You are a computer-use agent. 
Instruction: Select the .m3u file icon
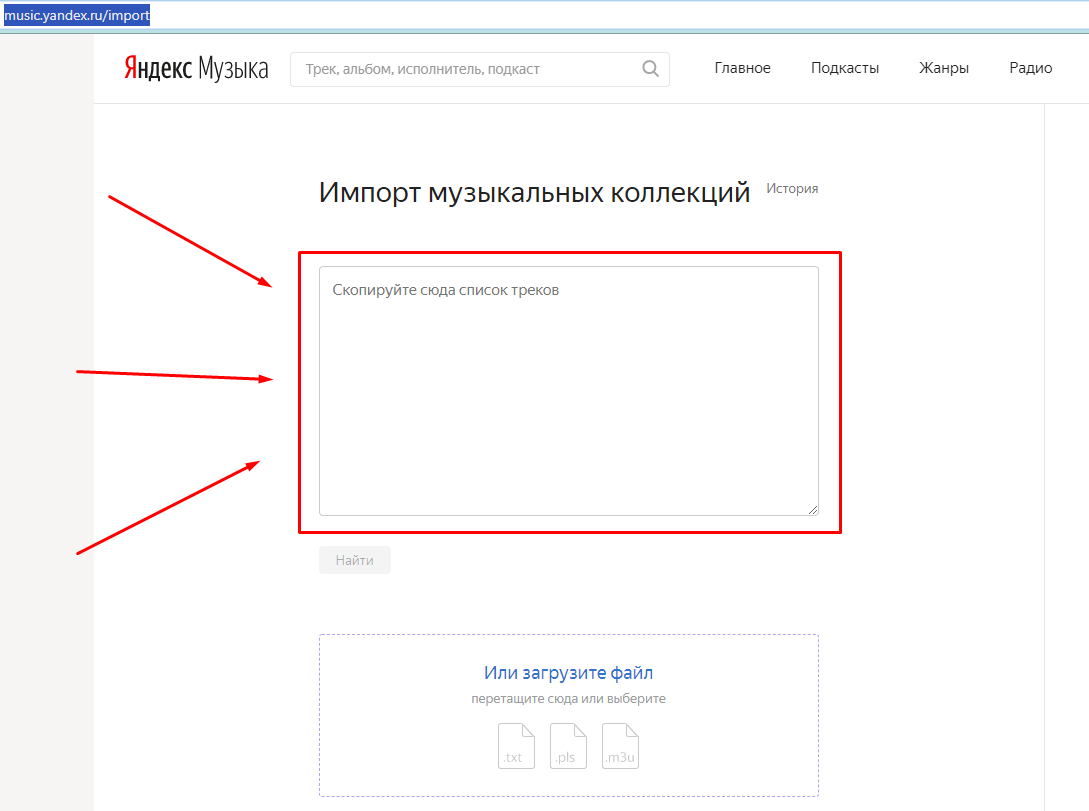[x=620, y=746]
